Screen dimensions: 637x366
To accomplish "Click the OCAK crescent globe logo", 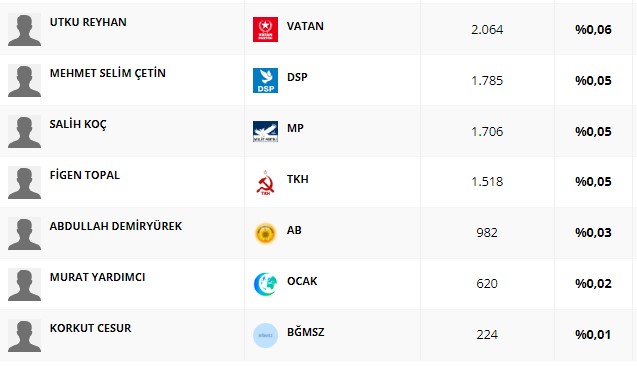I will click(265, 284).
